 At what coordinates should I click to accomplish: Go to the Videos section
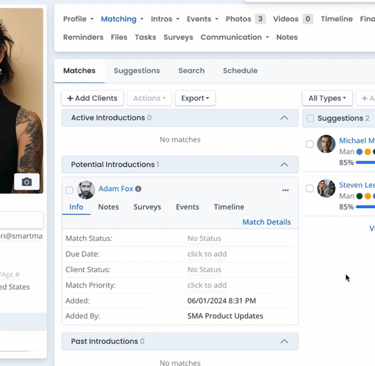(293, 19)
